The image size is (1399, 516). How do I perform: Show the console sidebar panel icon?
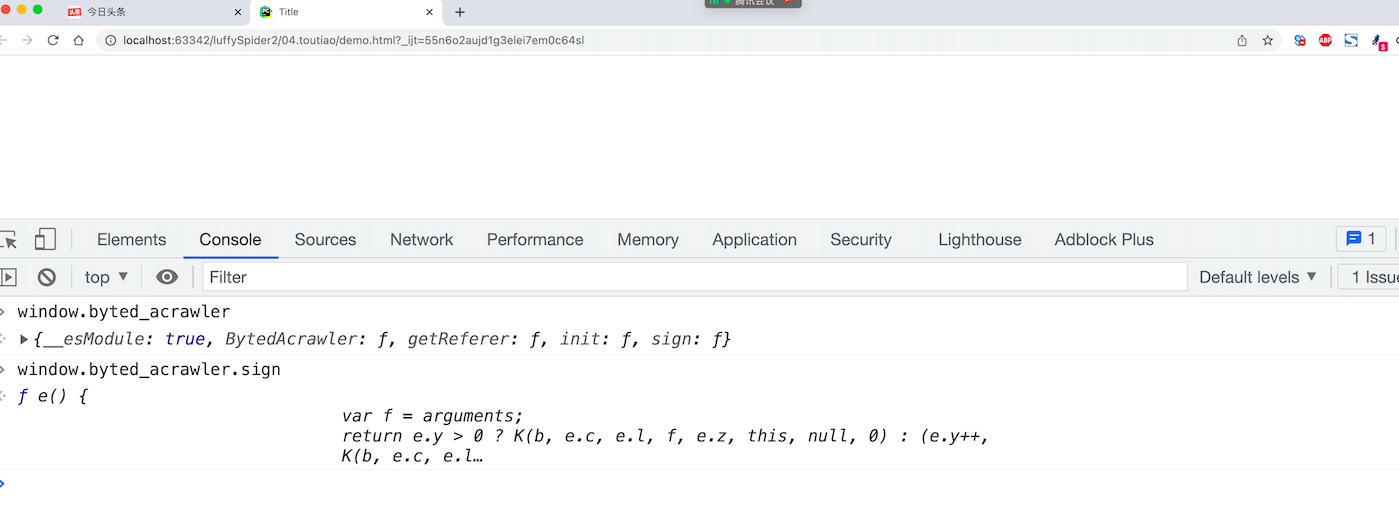[8, 277]
